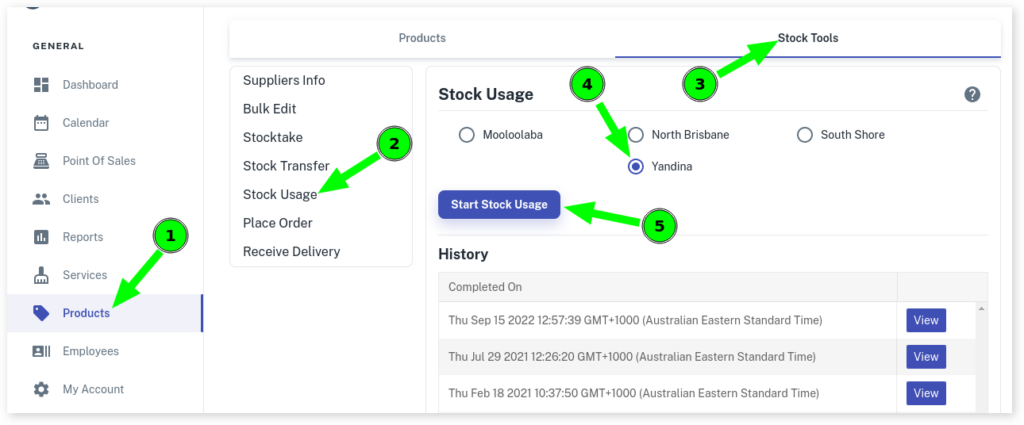1024x425 pixels.
Task: Click the Point Of Sales register icon
Action: click(x=41, y=161)
